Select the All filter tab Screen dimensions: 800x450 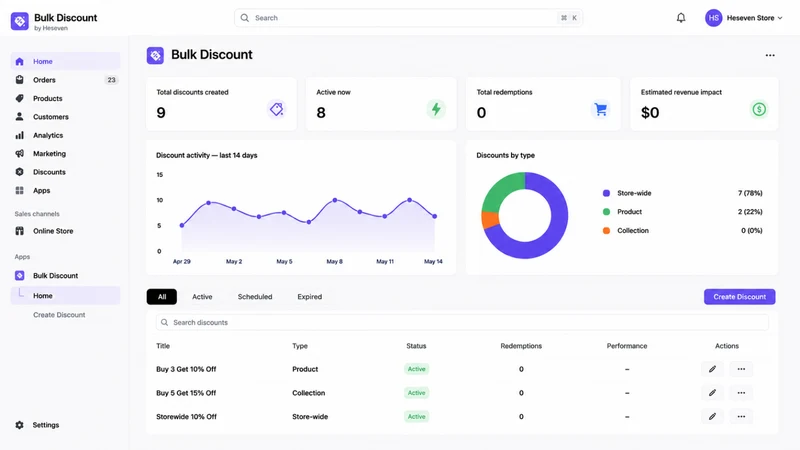click(x=162, y=296)
